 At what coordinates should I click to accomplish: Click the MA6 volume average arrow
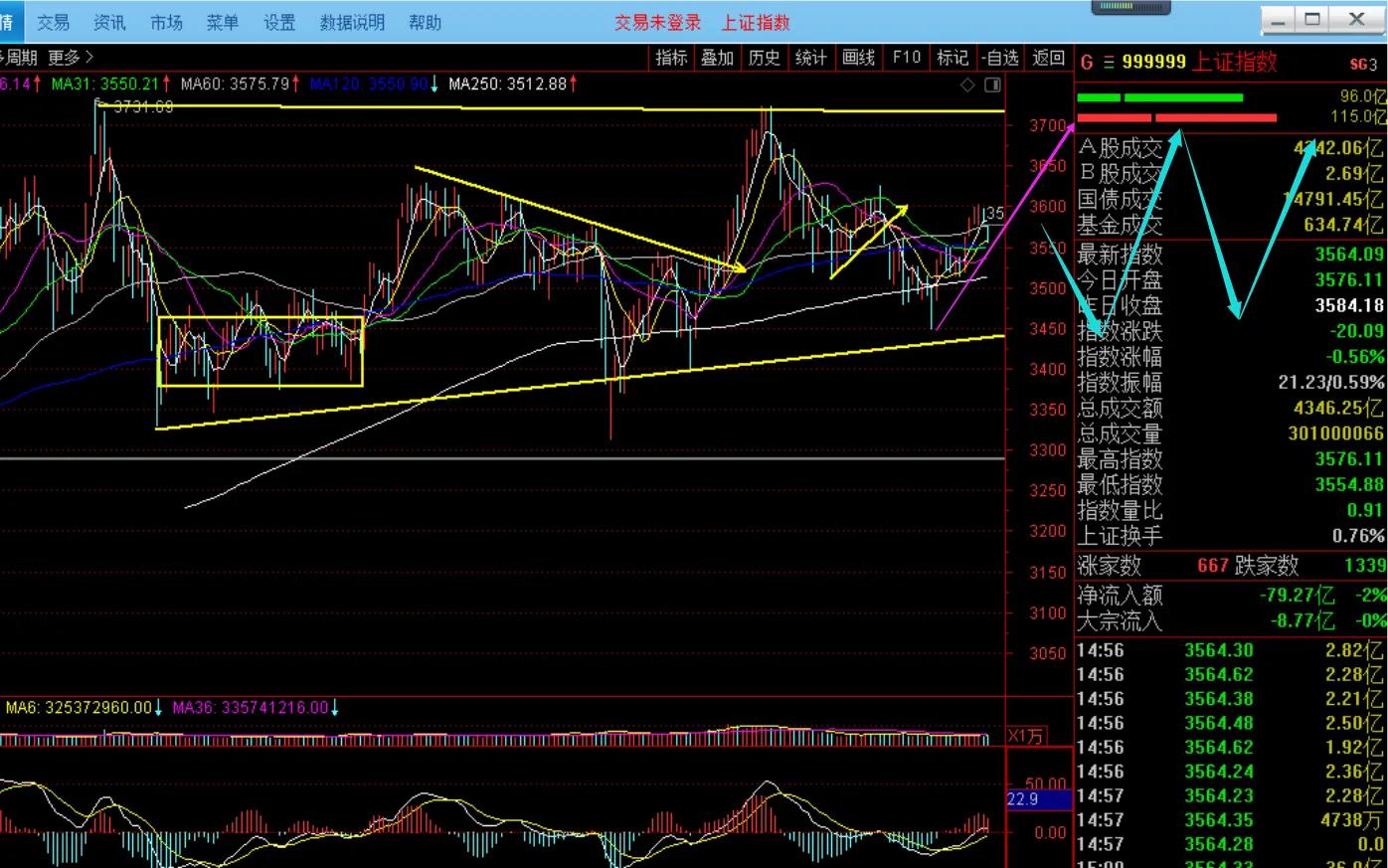158,708
